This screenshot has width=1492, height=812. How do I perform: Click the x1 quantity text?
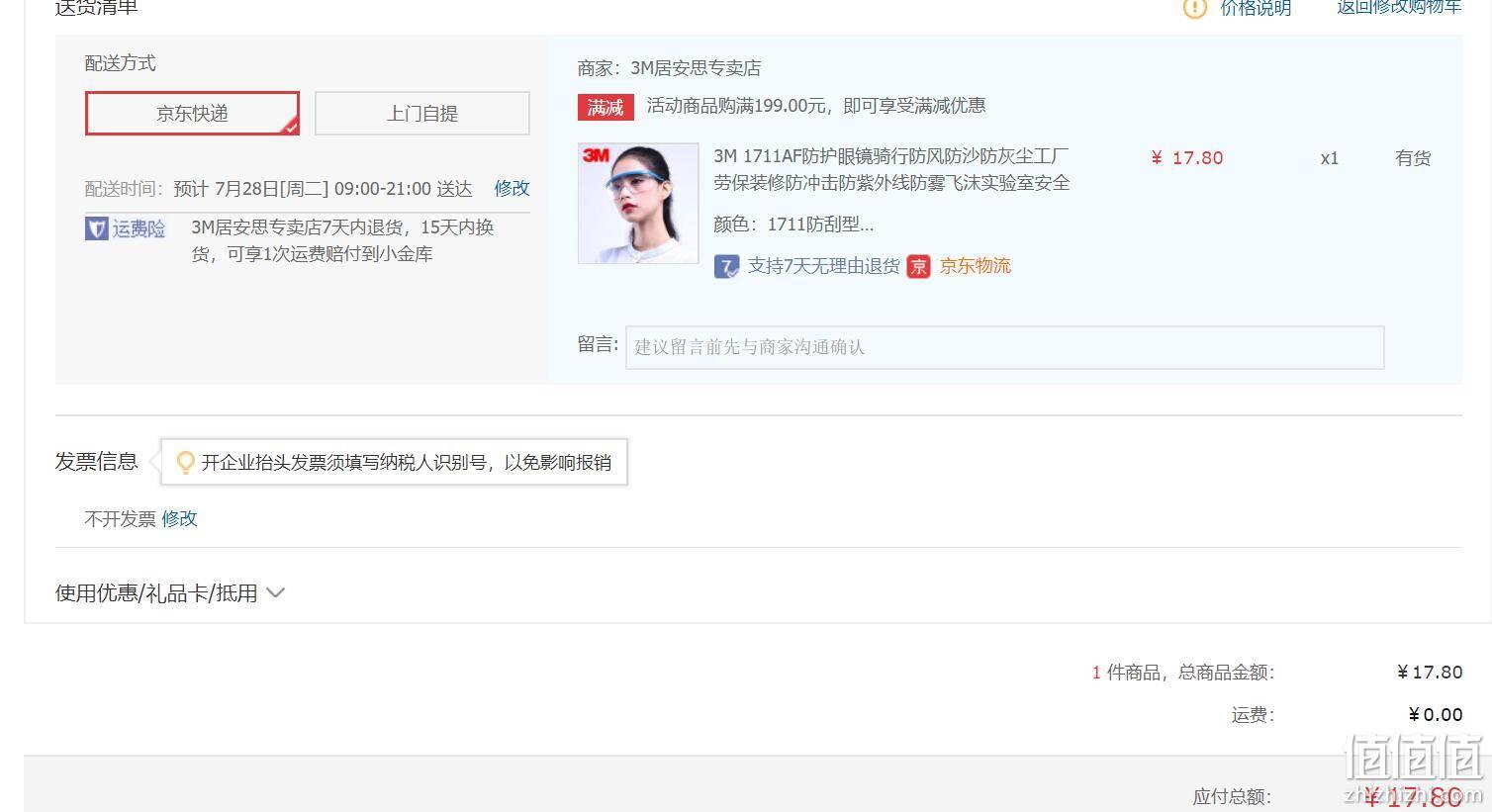pyautogui.click(x=1329, y=158)
